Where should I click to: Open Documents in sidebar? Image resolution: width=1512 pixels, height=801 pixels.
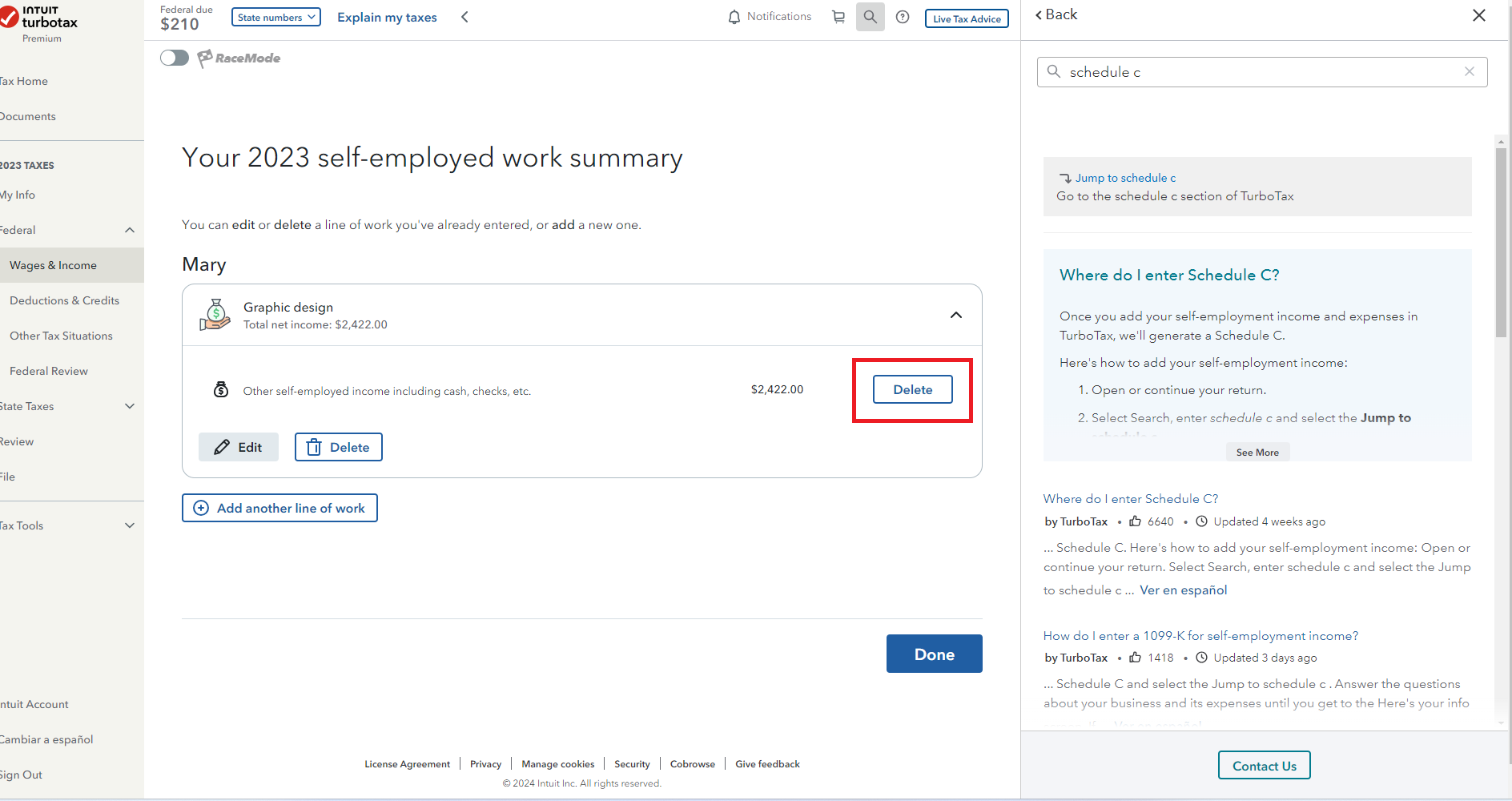coord(28,116)
